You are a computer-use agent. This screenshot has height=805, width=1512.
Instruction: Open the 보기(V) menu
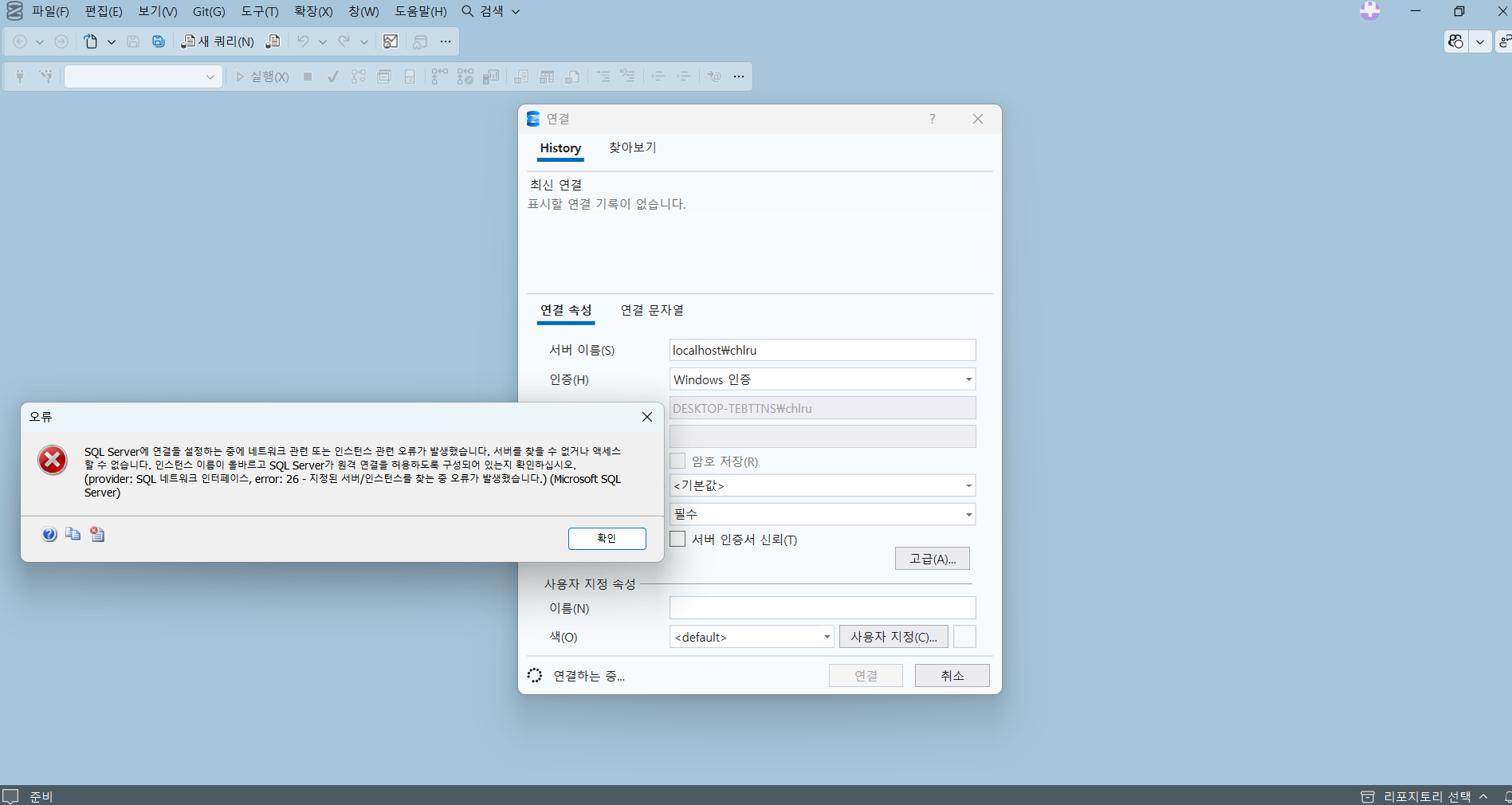[158, 11]
